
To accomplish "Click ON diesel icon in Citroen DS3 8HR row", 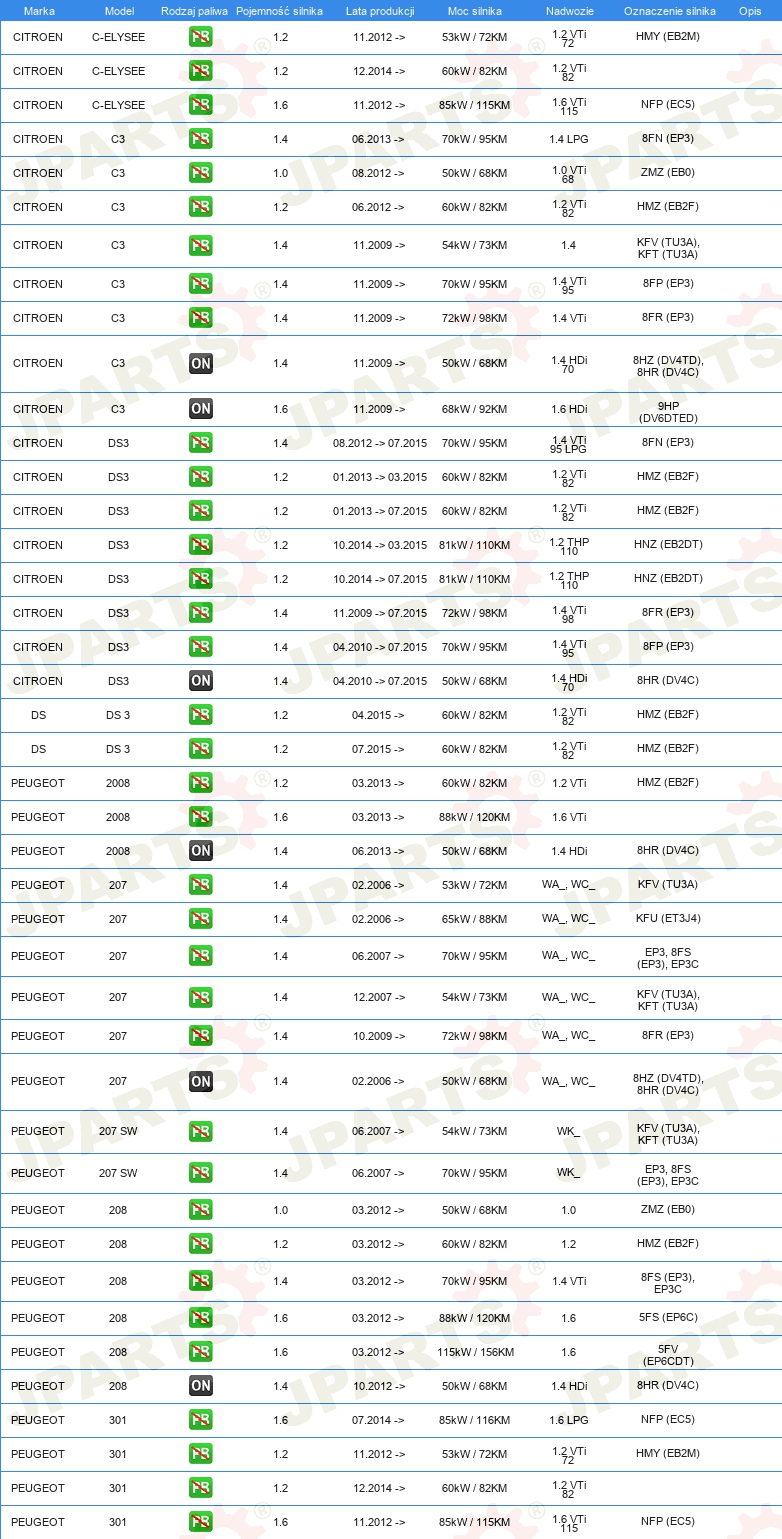I will coord(200,681).
